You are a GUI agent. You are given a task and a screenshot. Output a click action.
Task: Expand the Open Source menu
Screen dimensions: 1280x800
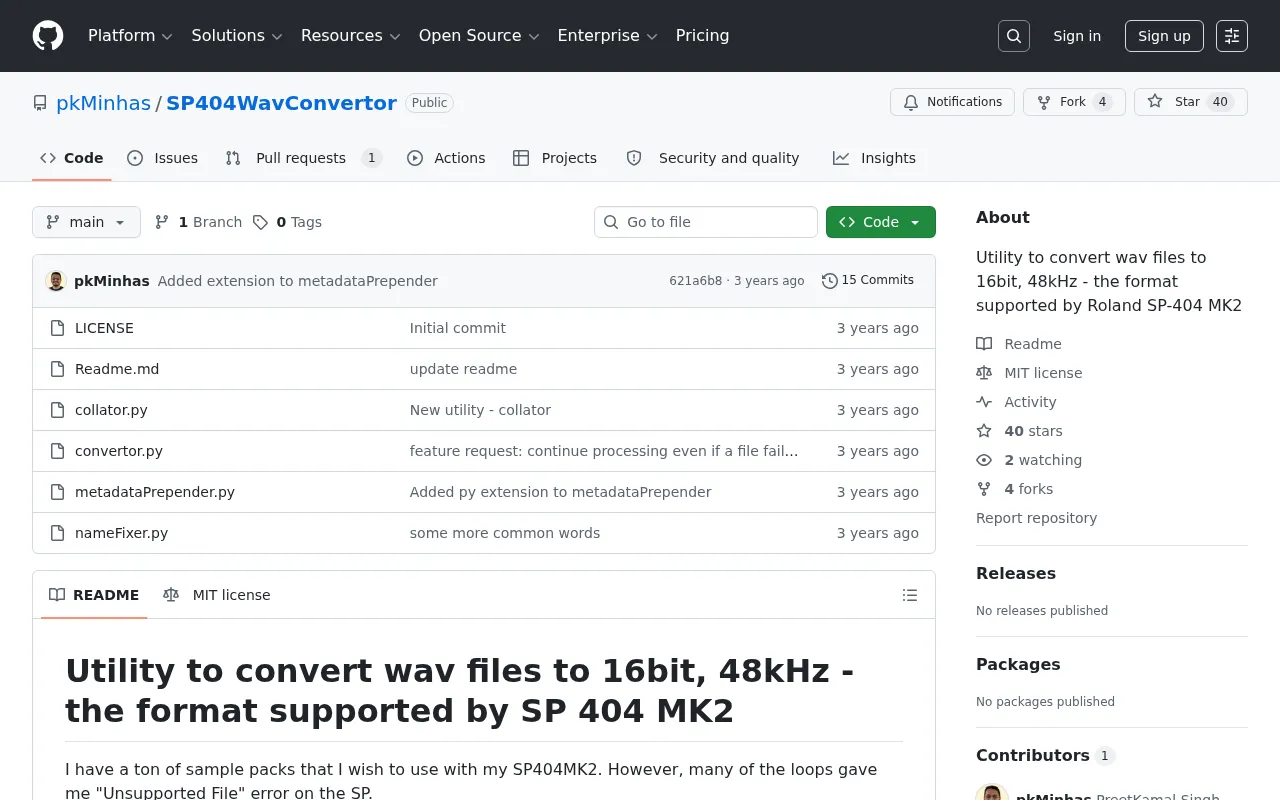tap(479, 36)
